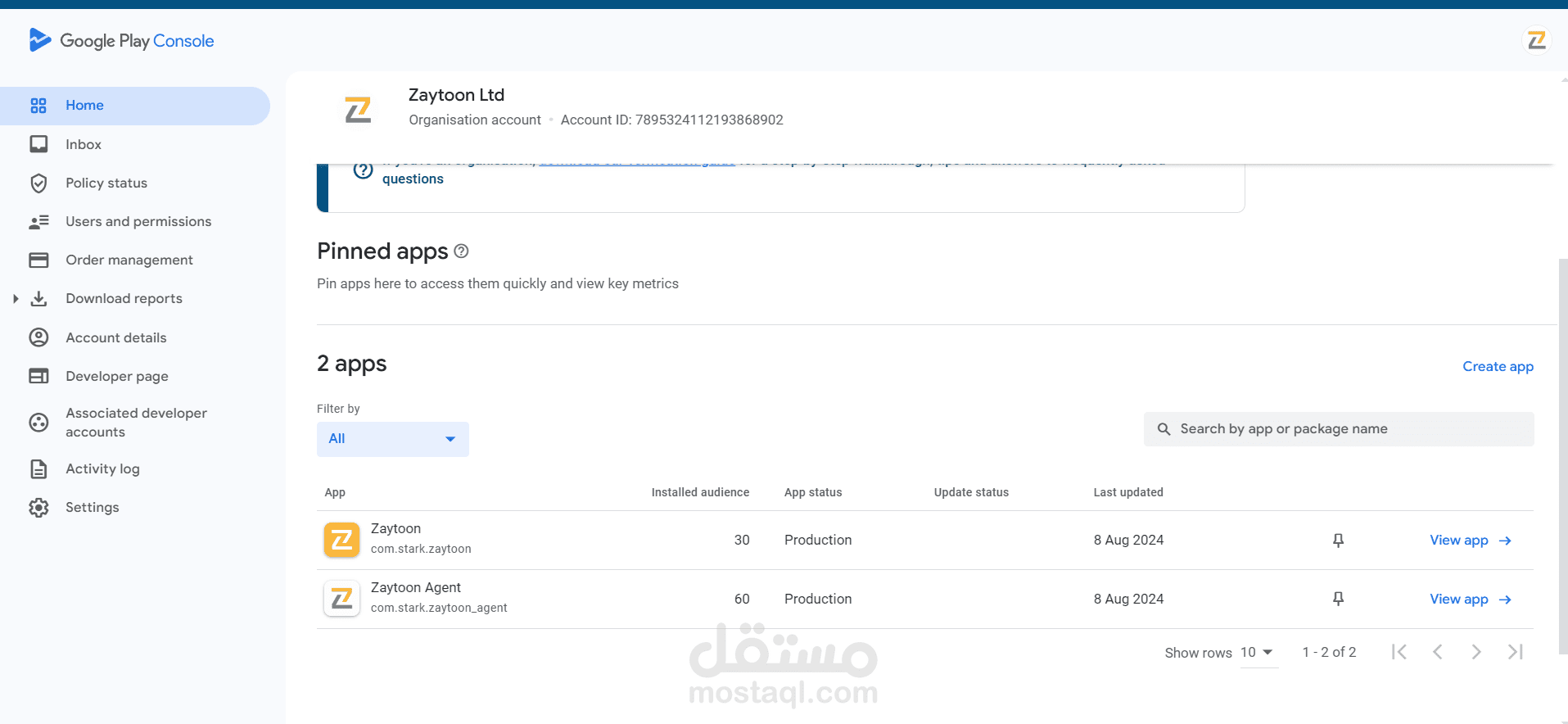Click the Policy status shield icon
1568x724 pixels.
(x=38, y=183)
